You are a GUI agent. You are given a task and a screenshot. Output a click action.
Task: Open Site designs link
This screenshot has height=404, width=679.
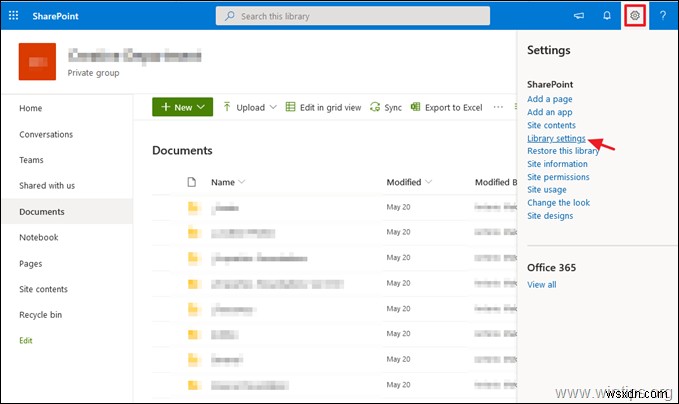[550, 216]
